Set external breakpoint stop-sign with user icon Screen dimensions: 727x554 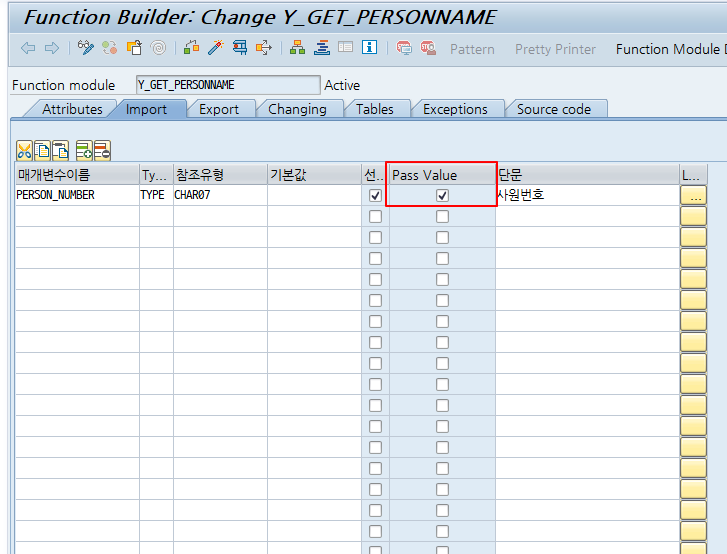pos(428,48)
